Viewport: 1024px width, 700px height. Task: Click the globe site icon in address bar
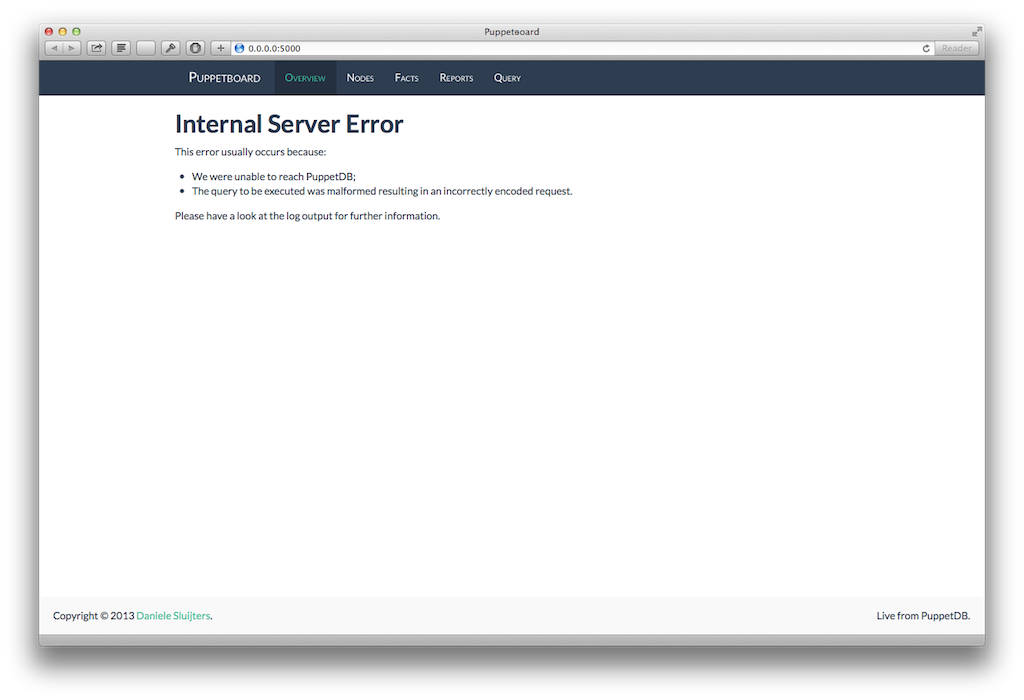click(x=240, y=48)
